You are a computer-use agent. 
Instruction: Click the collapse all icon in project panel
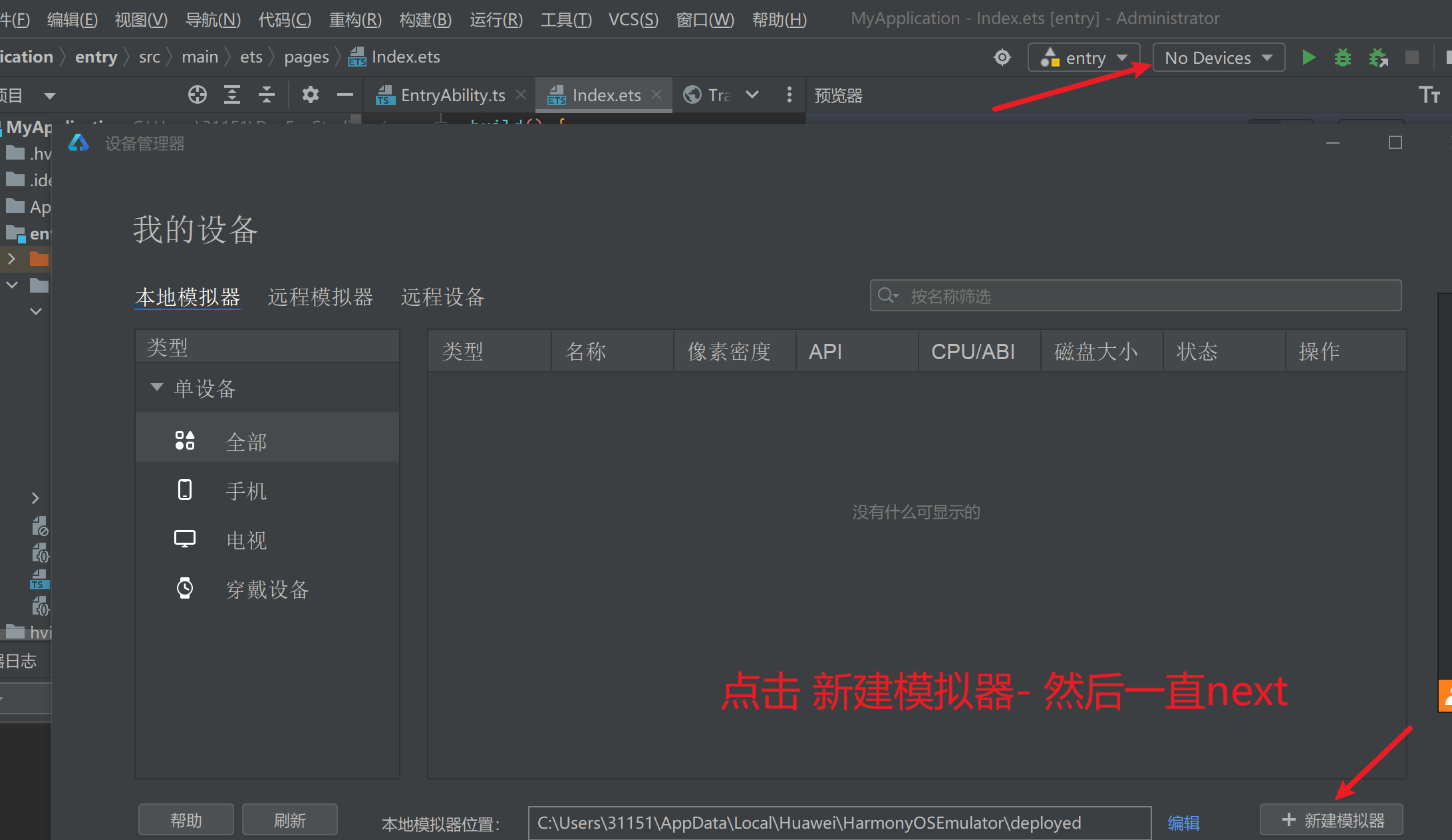[x=267, y=95]
